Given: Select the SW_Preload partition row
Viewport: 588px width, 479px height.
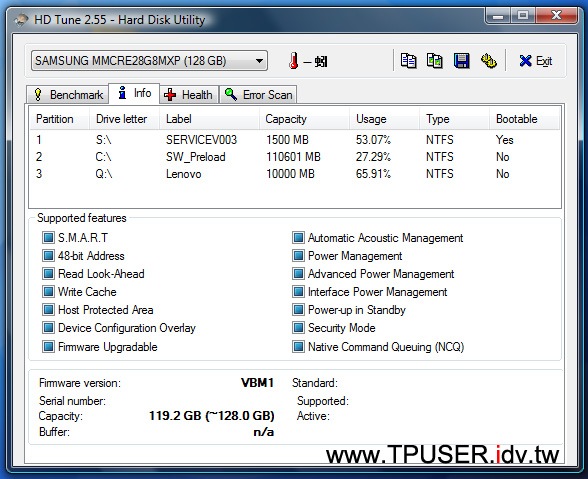Looking at the screenshot, I should [x=295, y=157].
